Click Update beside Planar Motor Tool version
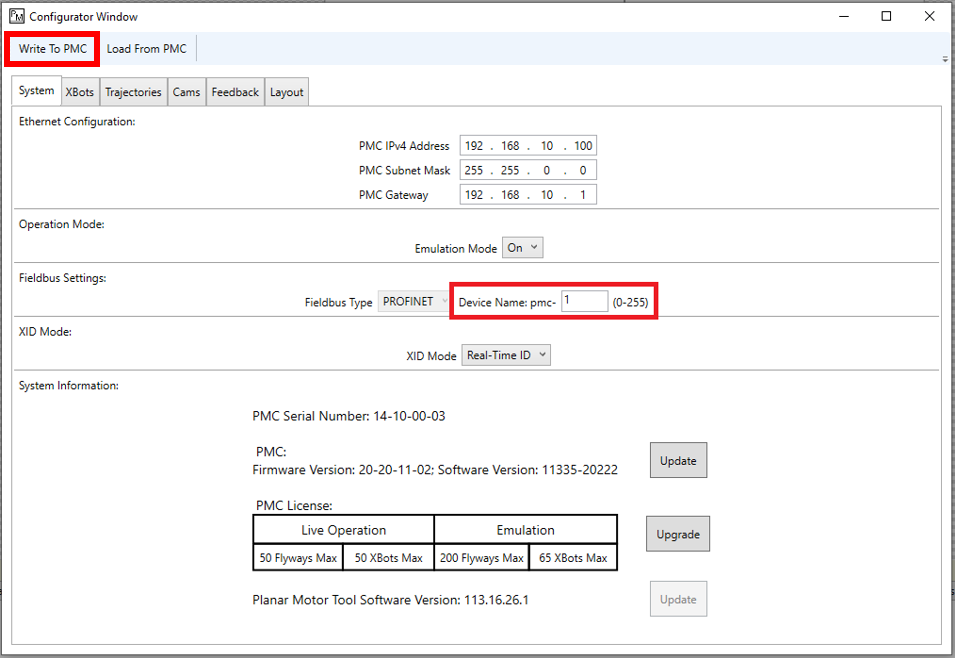This screenshot has width=955, height=658. (x=677, y=599)
